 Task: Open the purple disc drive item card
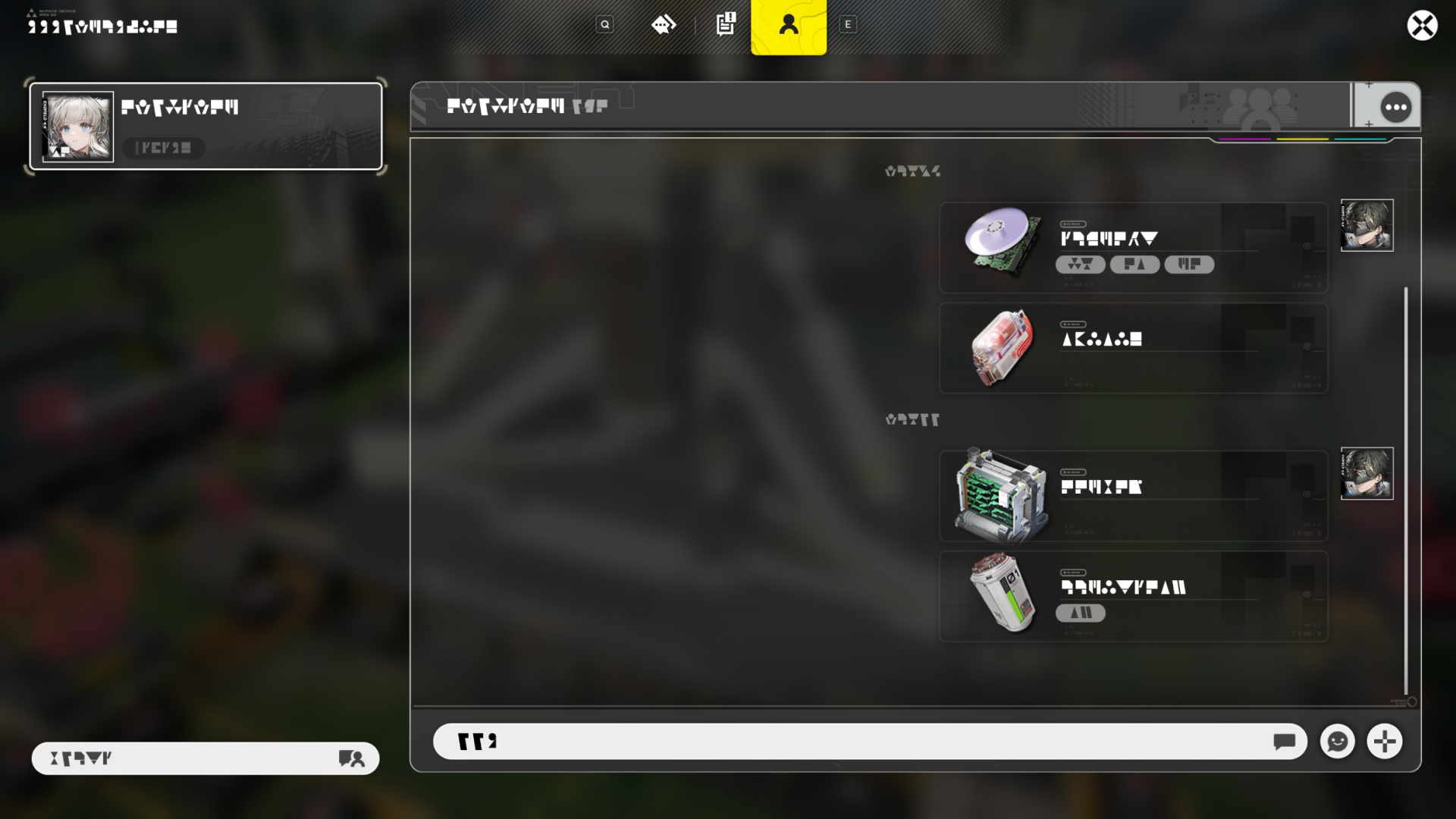coord(1134,247)
